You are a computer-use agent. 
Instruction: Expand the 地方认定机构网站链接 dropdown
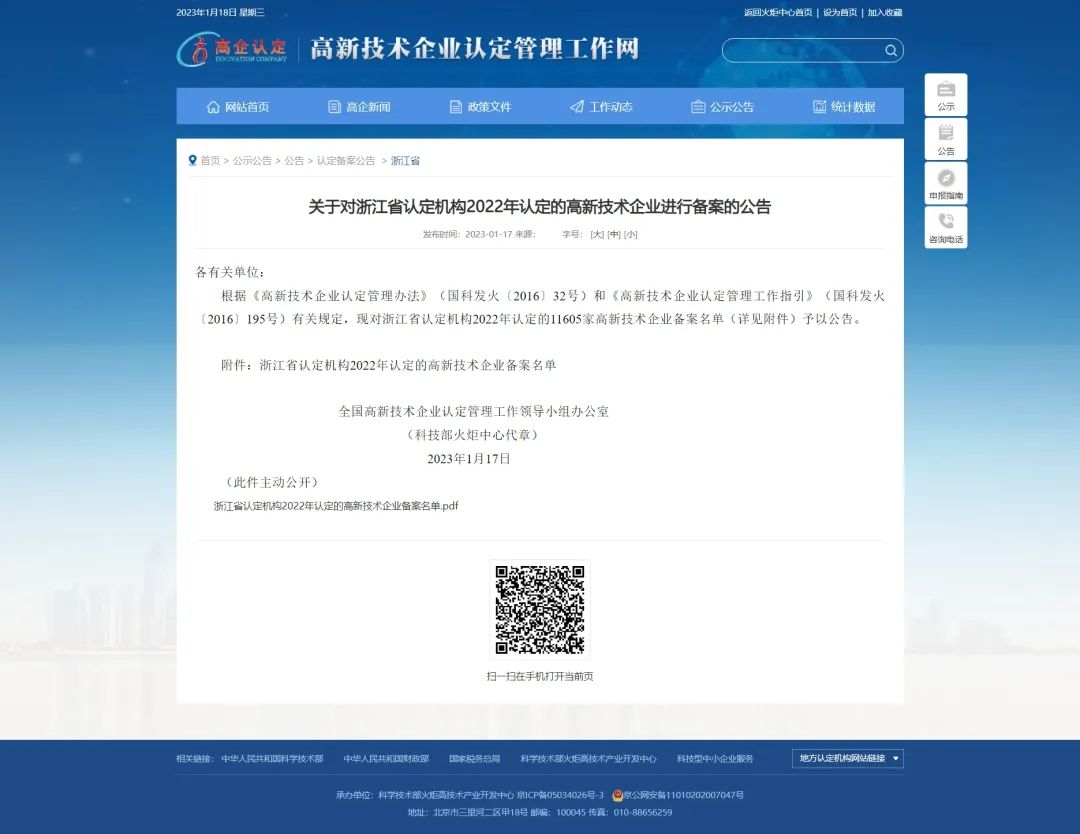pyautogui.click(x=846, y=758)
